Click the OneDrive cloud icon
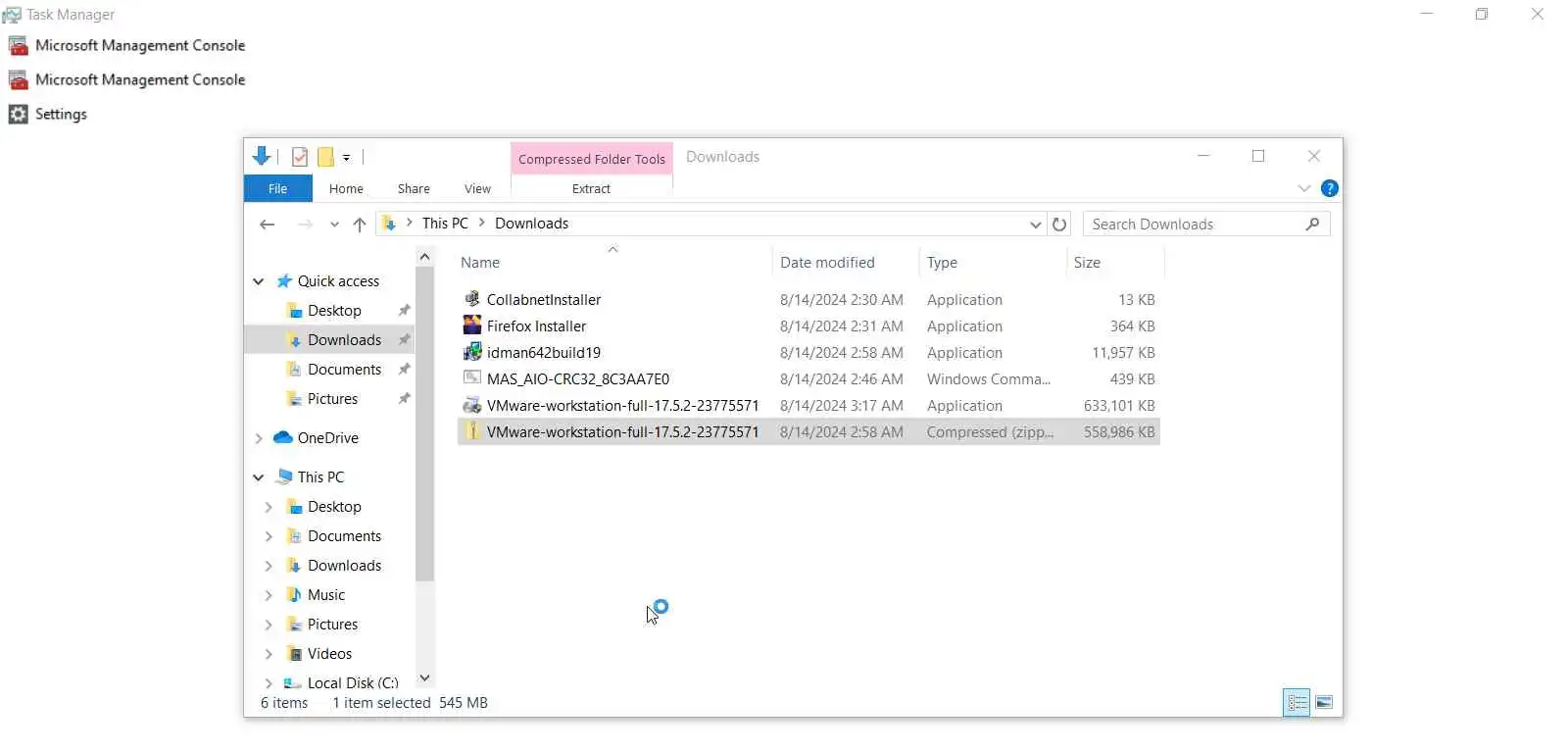The image size is (1568, 752). 283,437
